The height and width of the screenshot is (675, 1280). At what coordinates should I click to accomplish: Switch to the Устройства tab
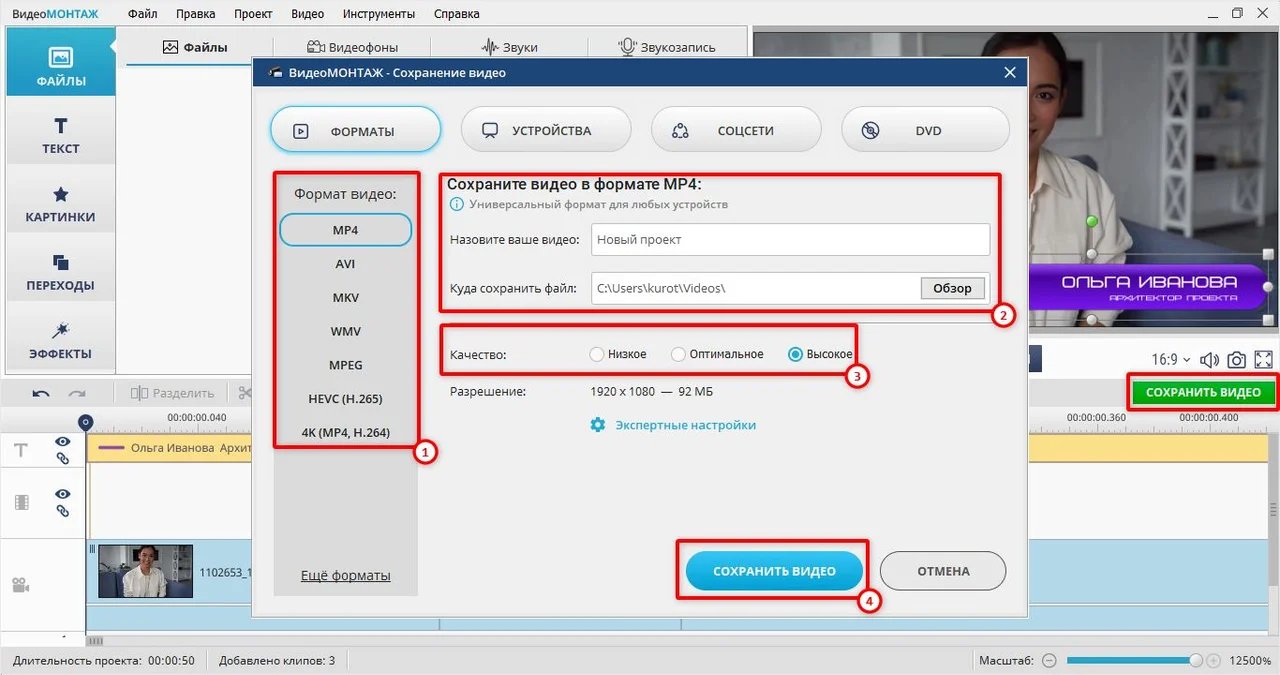(546, 131)
